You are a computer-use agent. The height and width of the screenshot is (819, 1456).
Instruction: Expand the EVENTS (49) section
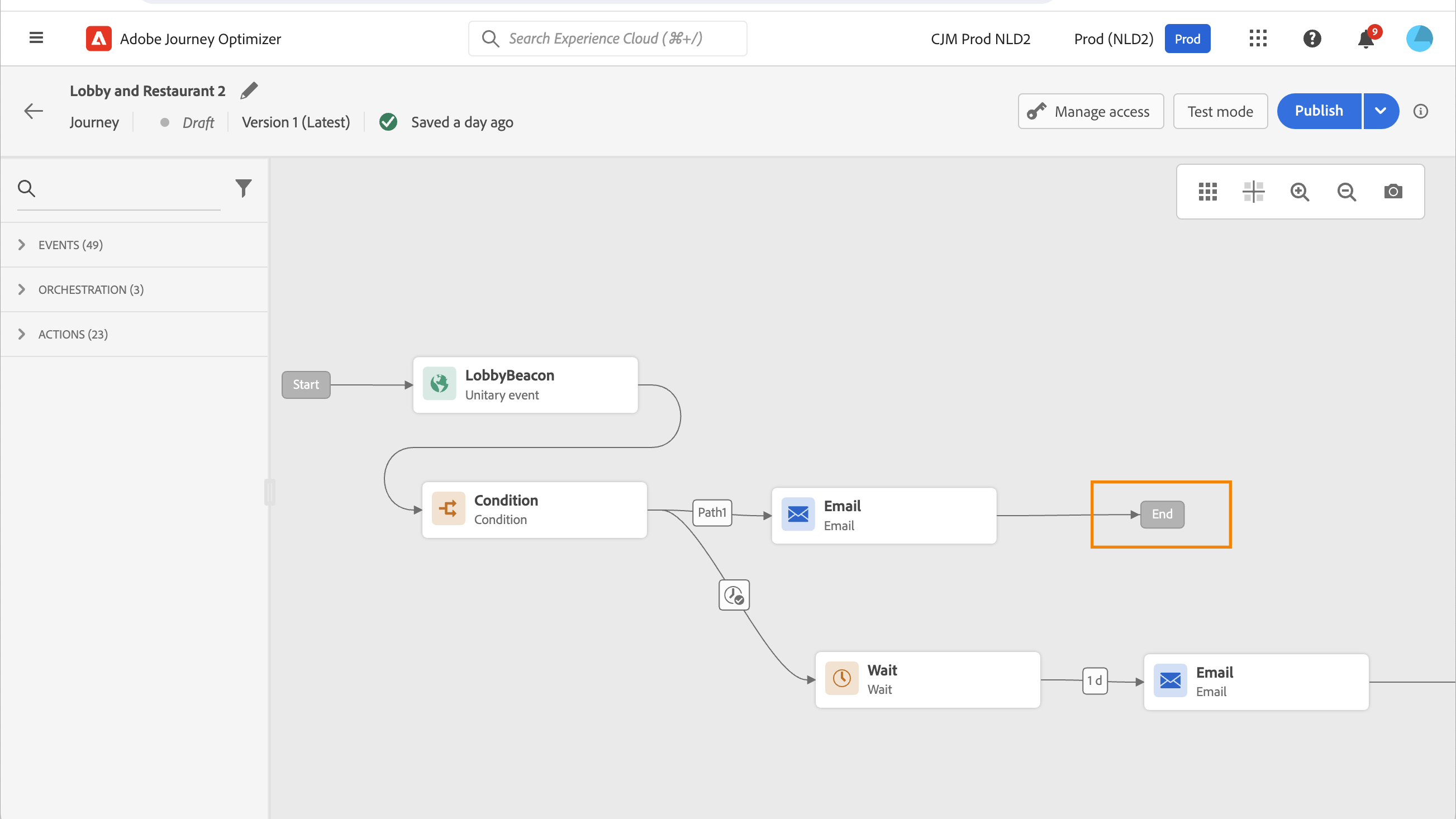[70, 244]
